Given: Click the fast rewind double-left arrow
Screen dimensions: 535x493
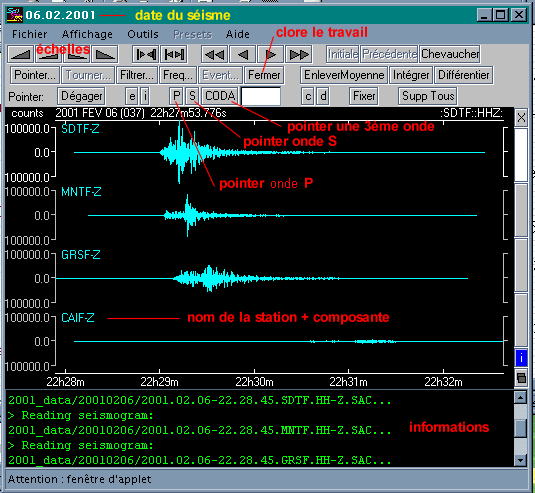Looking at the screenshot, I should tap(215, 54).
